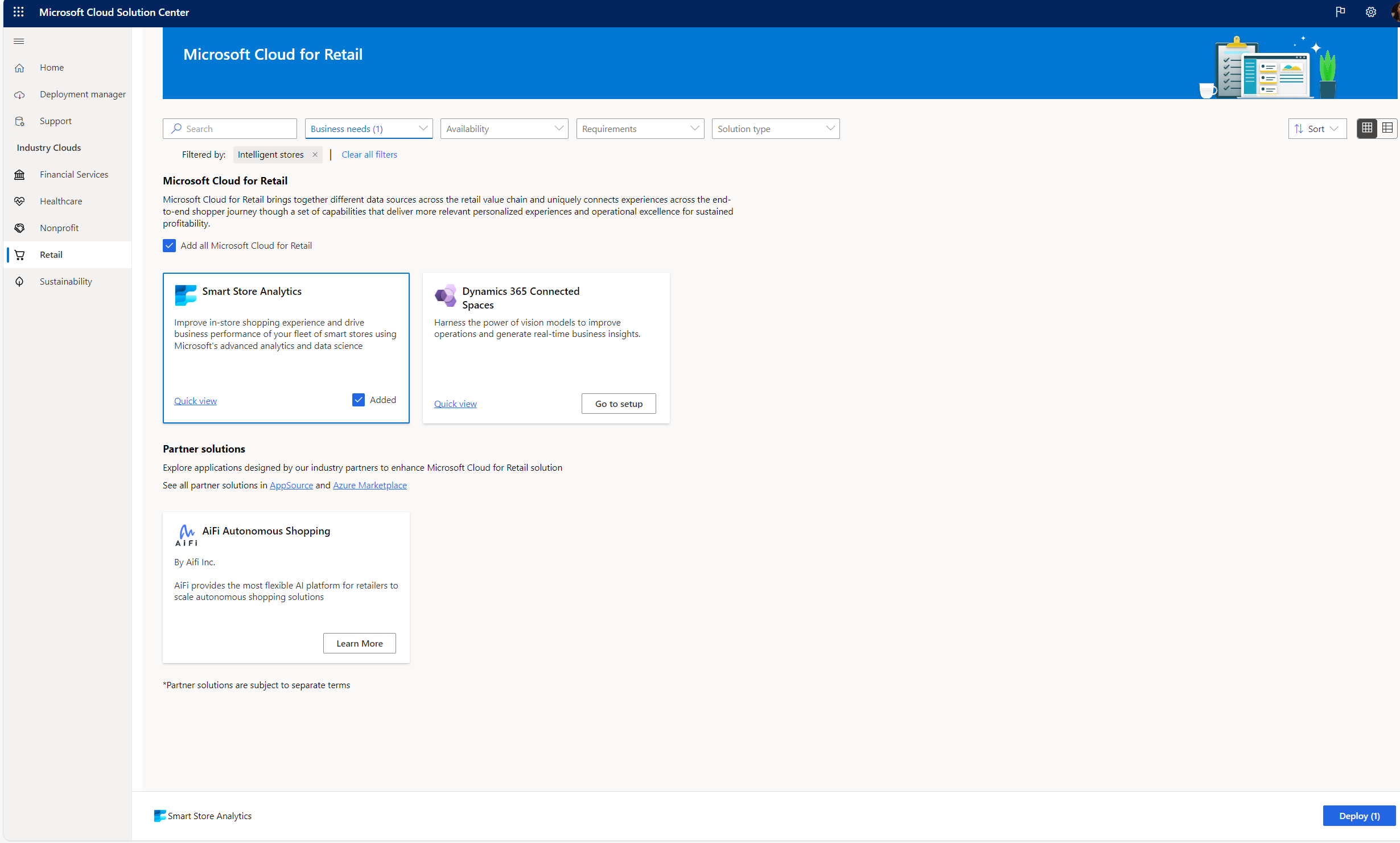Click the feedback flag icon
The height and width of the screenshot is (843, 1400).
tap(1340, 12)
